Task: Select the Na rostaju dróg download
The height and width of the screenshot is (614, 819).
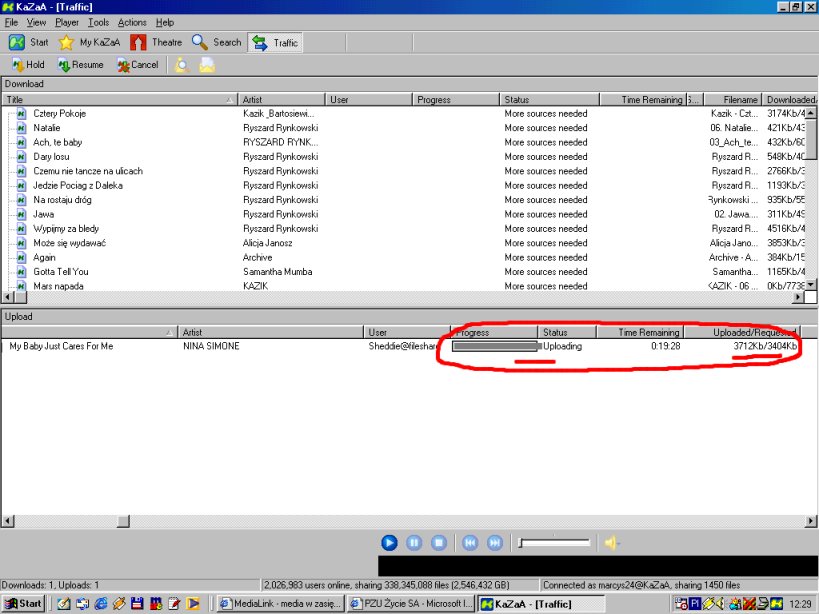Action: (x=62, y=199)
